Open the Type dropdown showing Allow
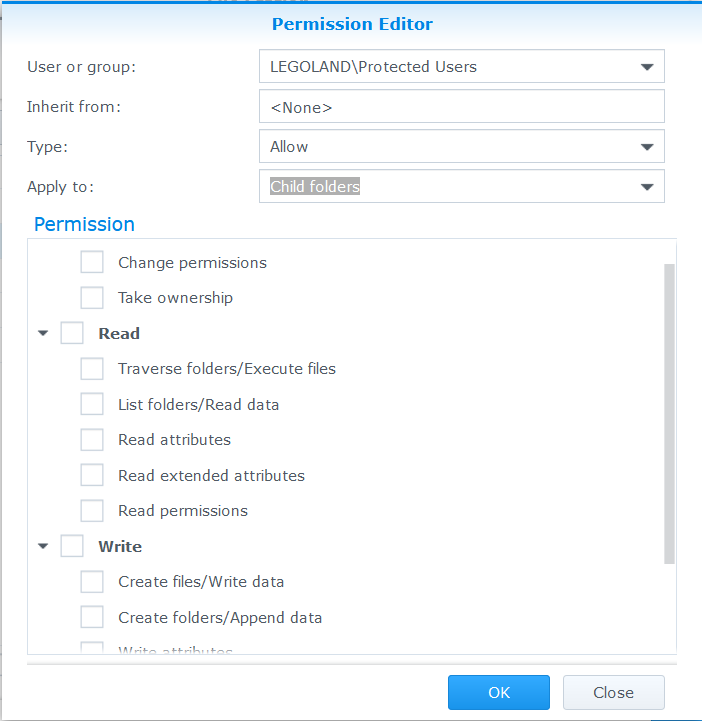 pyautogui.click(x=462, y=147)
